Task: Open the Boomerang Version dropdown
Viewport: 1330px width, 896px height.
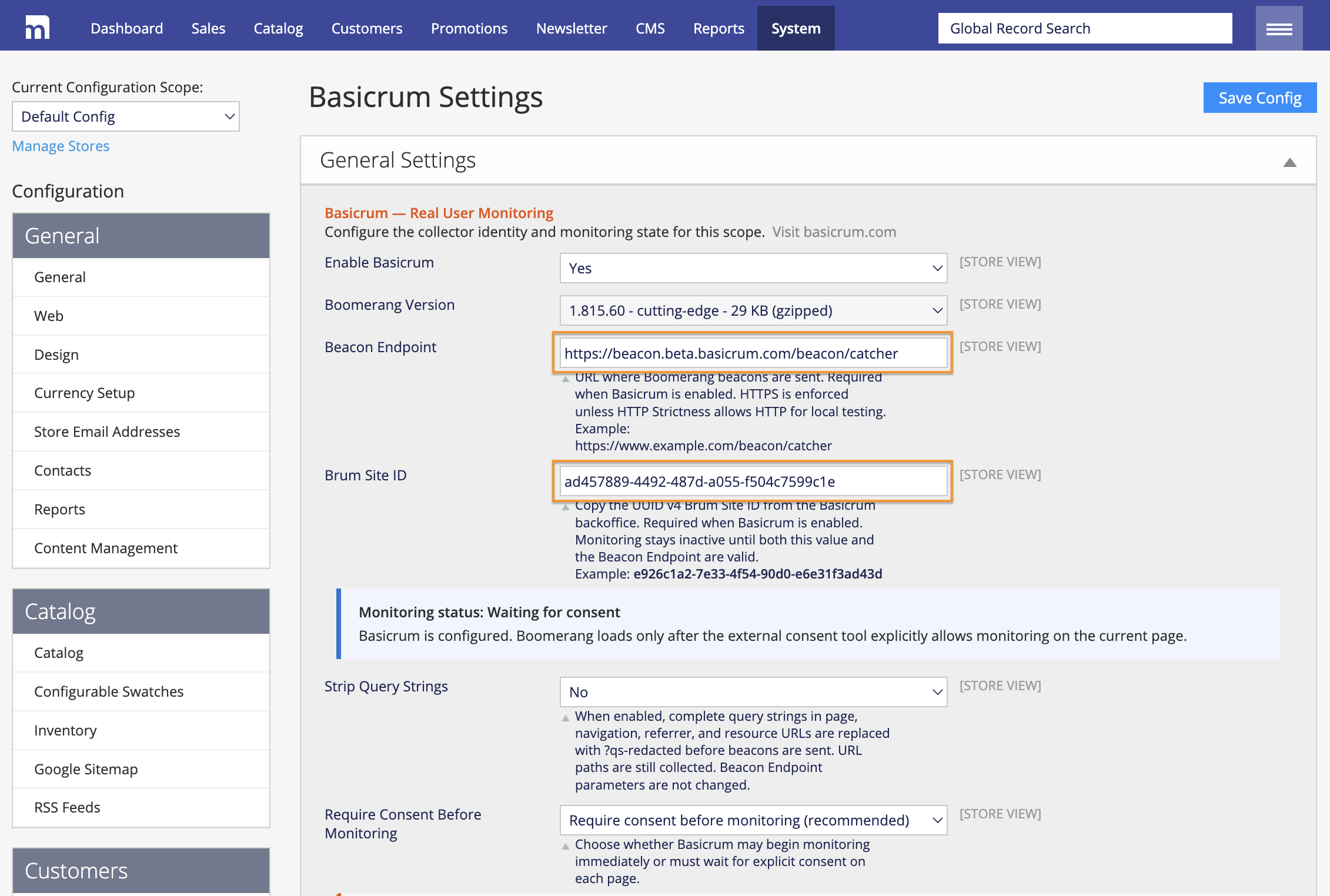Action: pos(753,310)
